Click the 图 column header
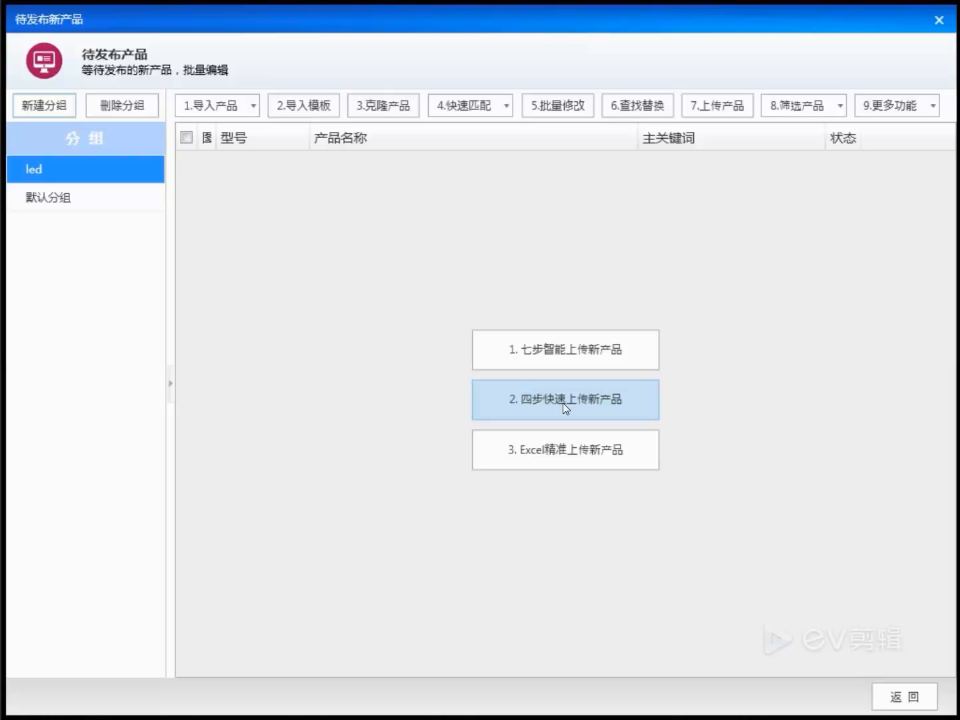Image resolution: width=960 pixels, height=720 pixels. (207, 138)
